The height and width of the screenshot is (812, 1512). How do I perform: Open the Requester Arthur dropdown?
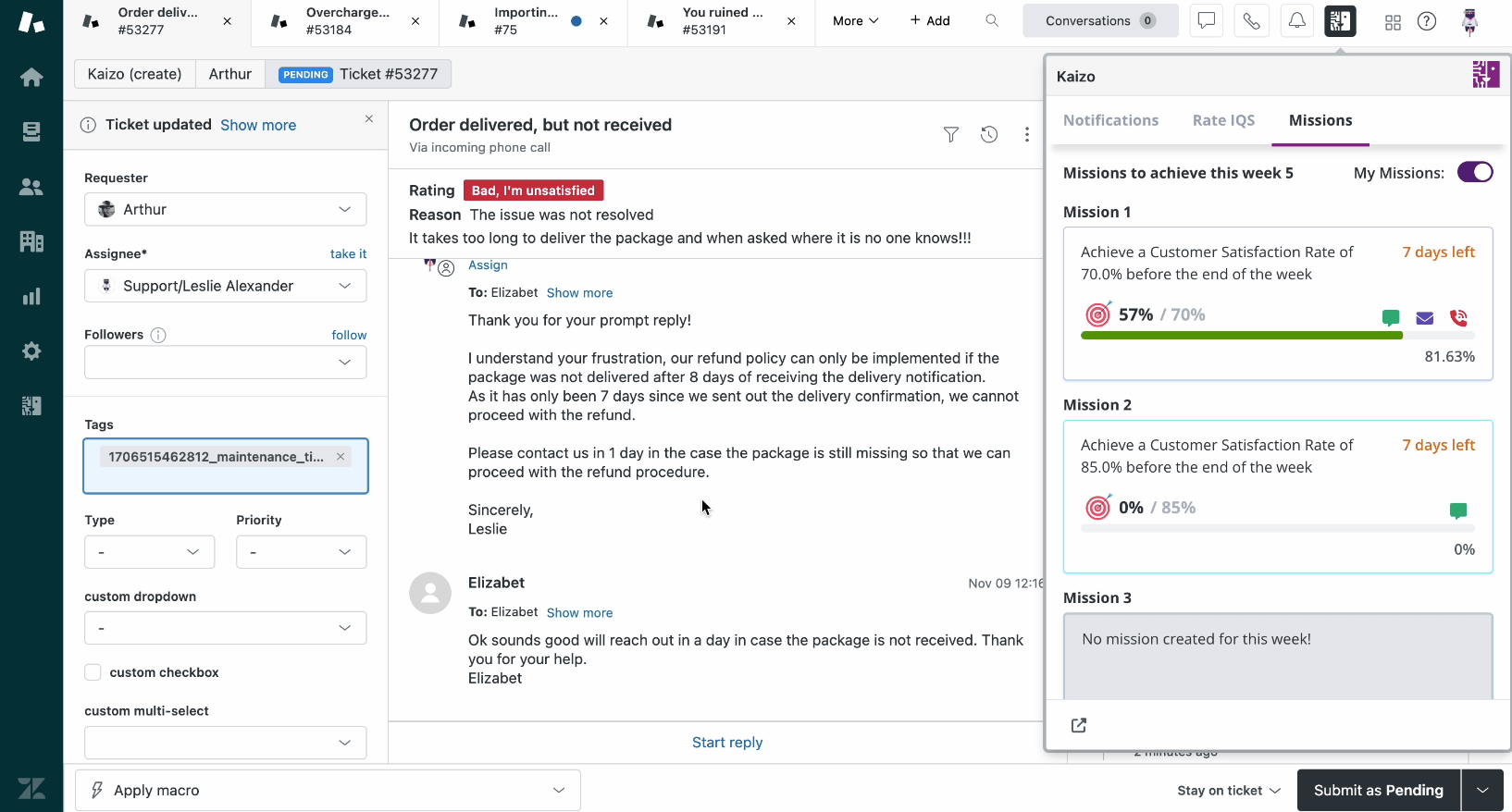226,209
